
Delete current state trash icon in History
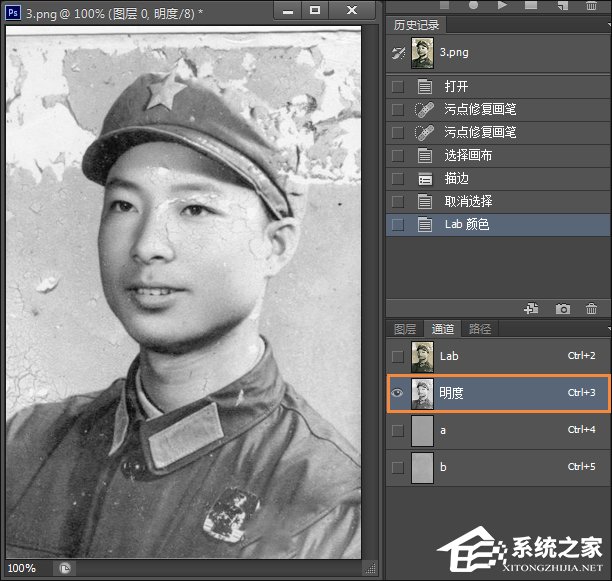tap(591, 309)
